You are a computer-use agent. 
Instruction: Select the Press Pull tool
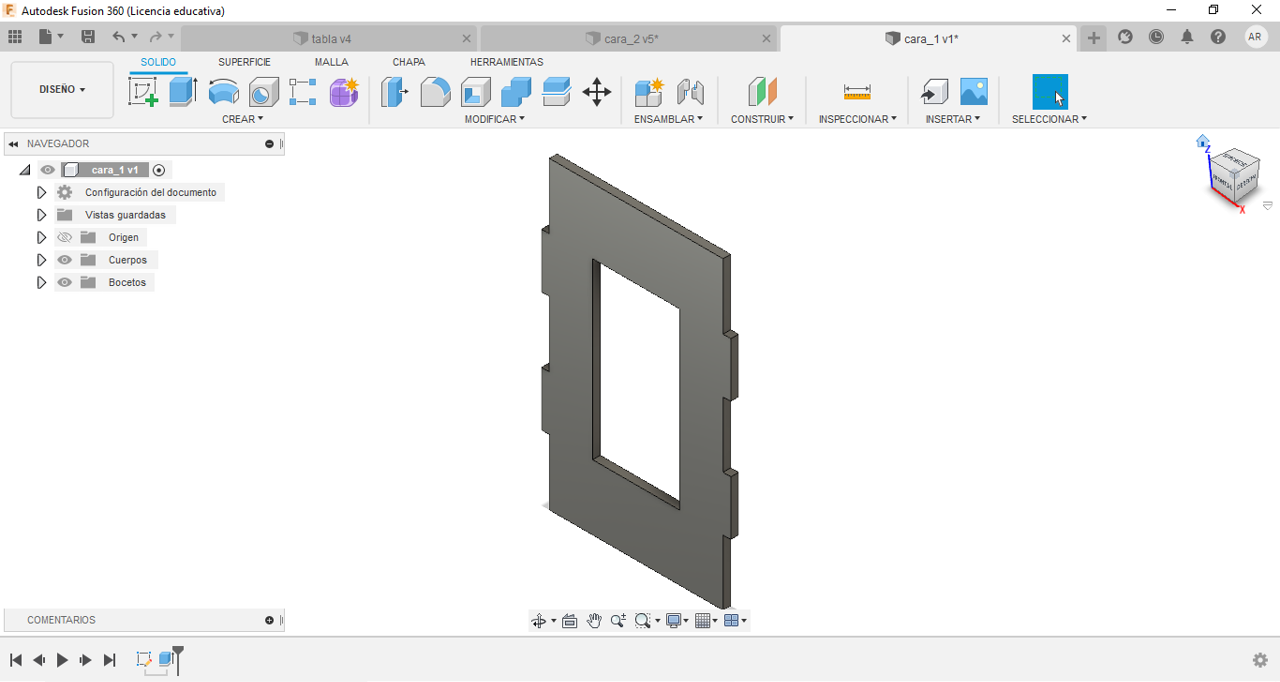(x=395, y=92)
